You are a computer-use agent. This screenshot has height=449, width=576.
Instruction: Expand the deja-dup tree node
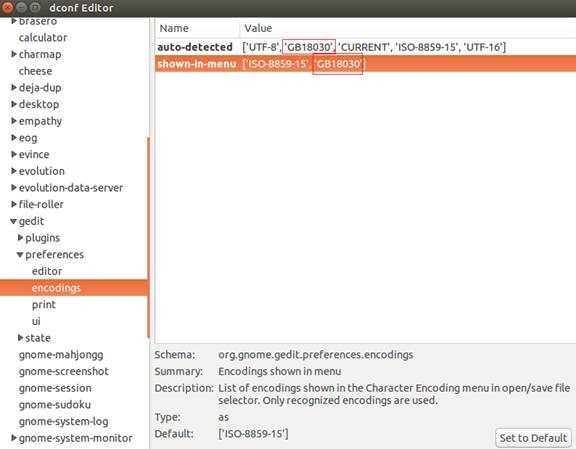tap(14, 87)
